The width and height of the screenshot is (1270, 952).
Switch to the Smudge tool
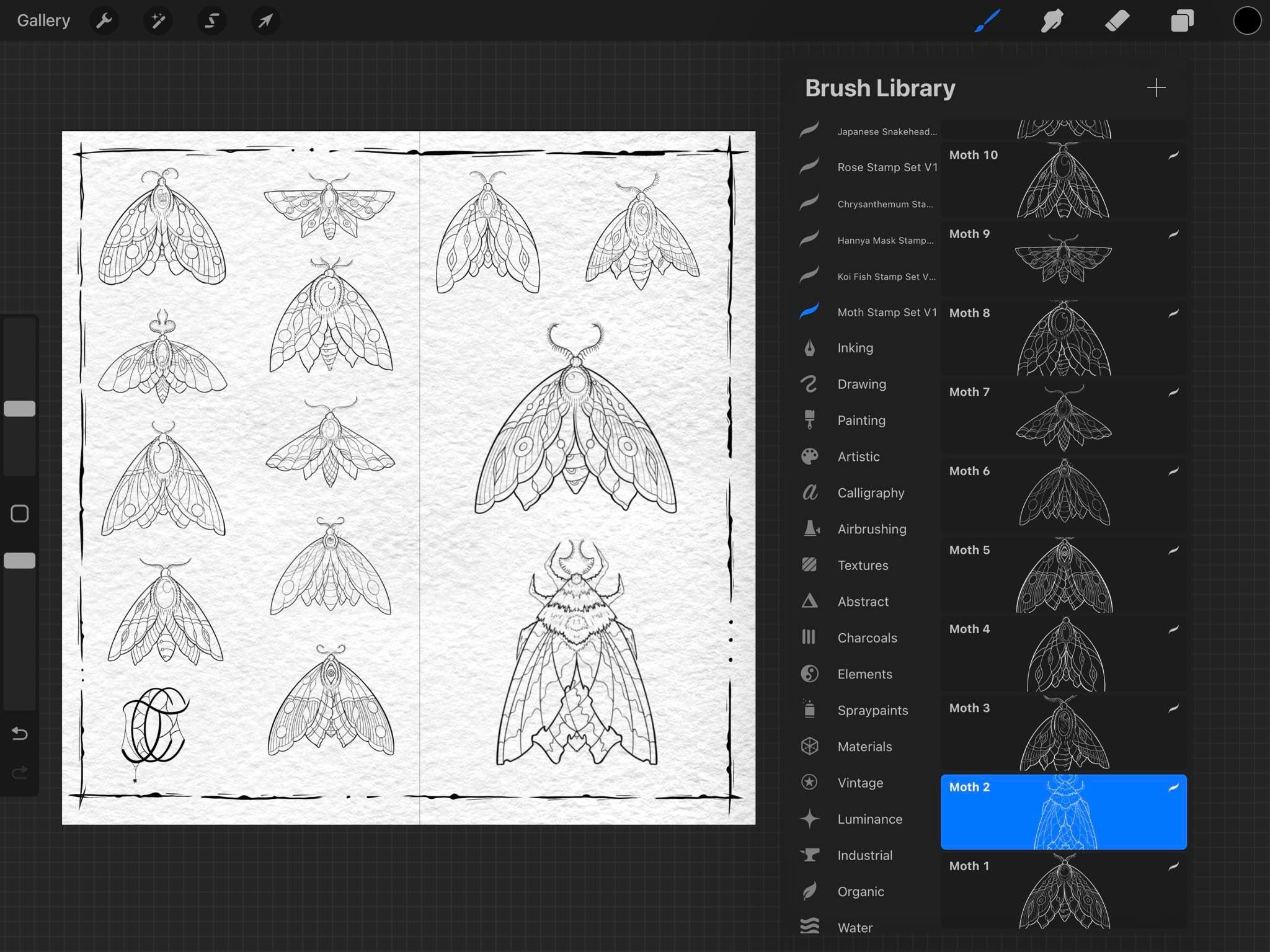point(1052,20)
